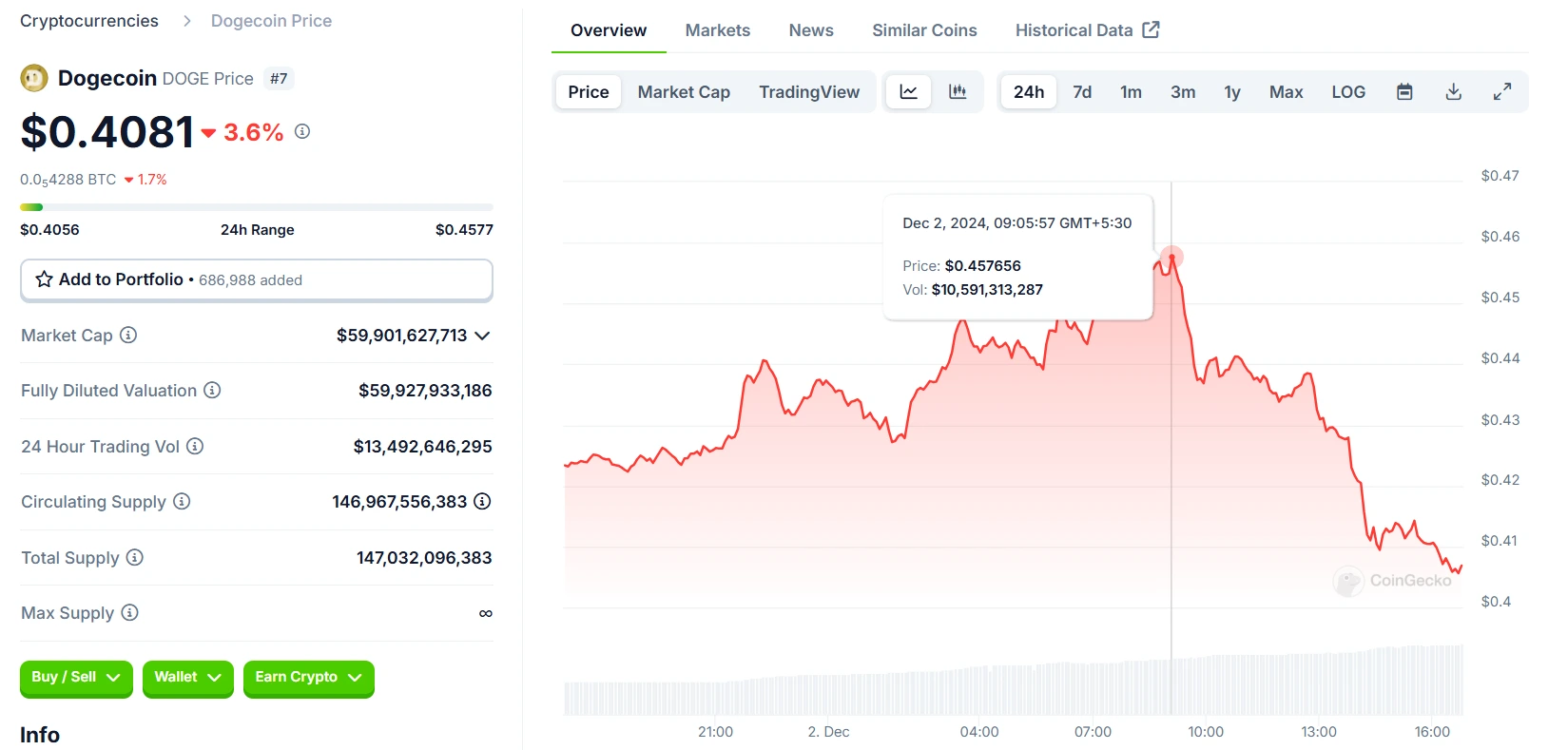Open the Similar Coins tab

pos(924,30)
